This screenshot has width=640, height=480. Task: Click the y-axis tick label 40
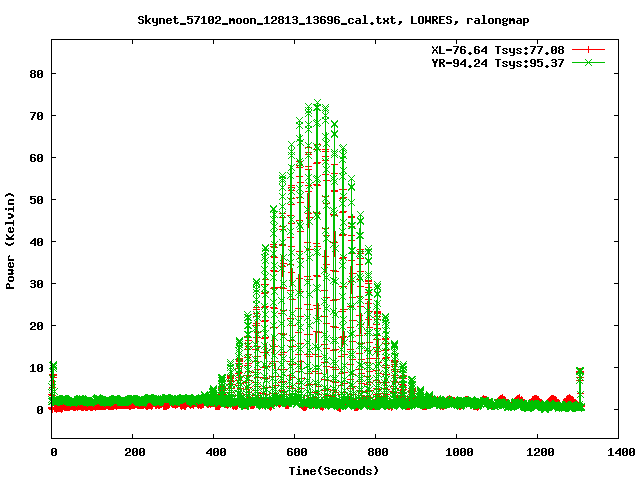coord(37,242)
